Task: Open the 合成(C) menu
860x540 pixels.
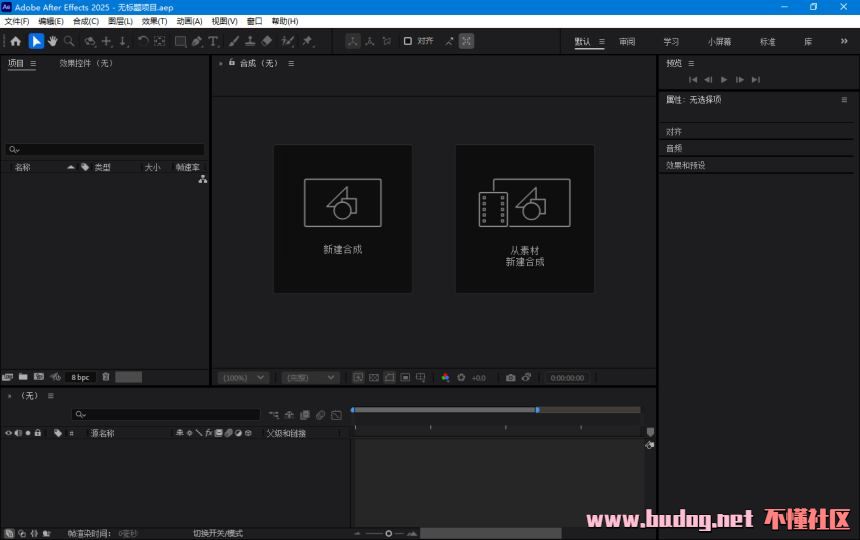Action: 86,21
